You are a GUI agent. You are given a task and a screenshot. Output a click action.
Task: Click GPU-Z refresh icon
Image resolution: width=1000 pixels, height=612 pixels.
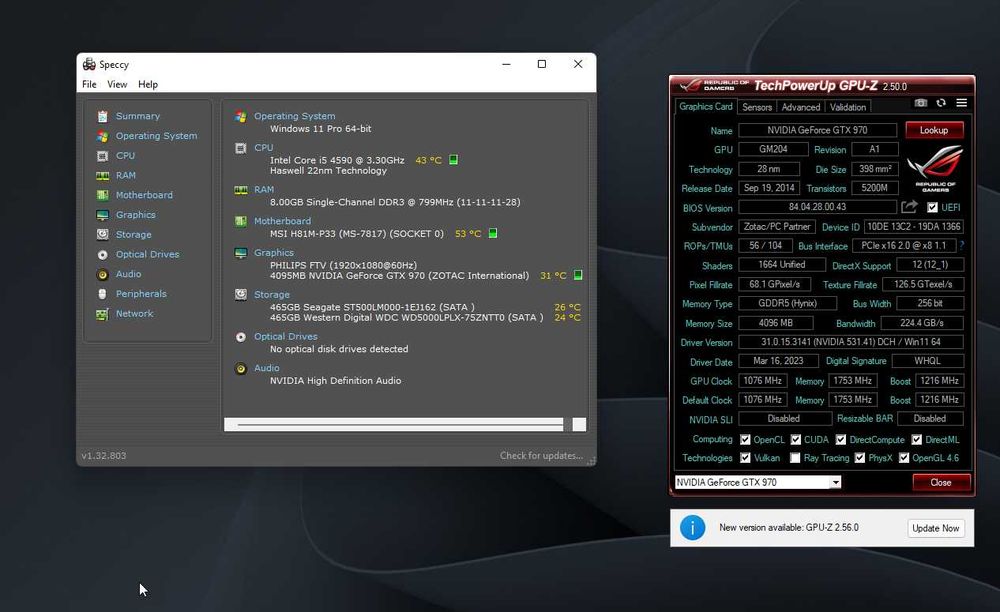point(941,103)
